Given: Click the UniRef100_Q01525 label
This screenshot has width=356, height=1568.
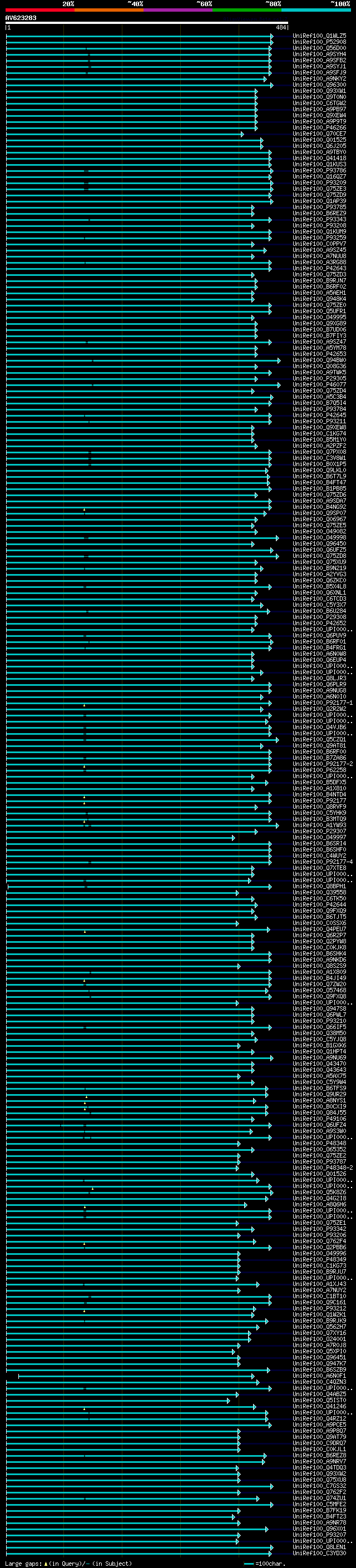Looking at the screenshot, I should pos(319,140).
